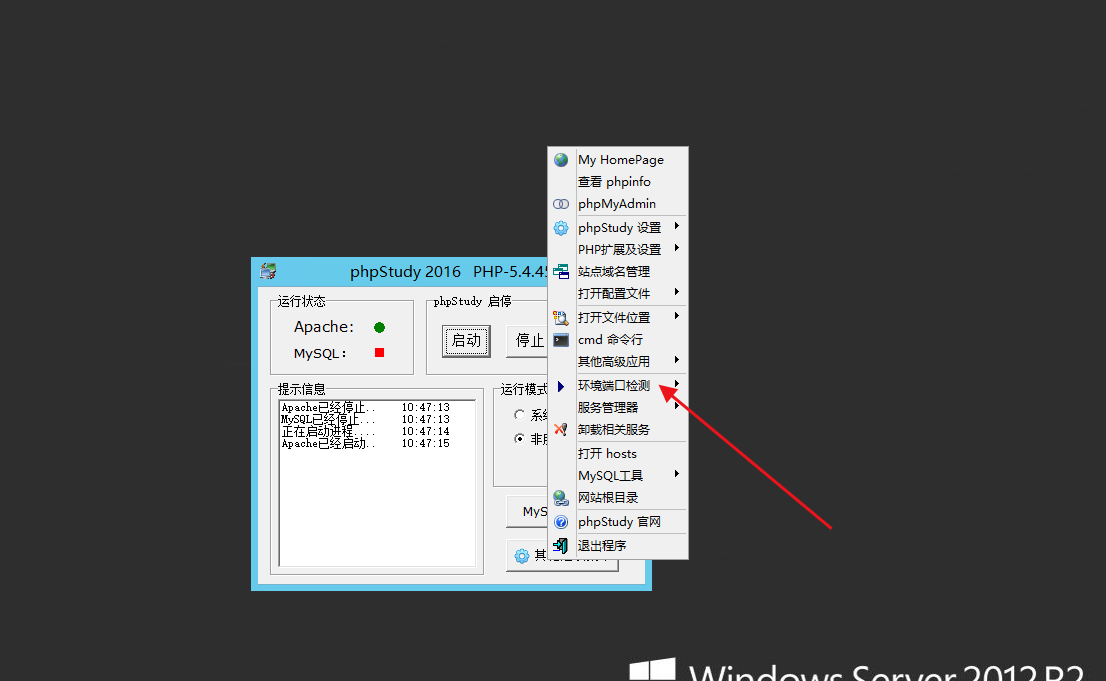
Task: Expand the PHP扩展及设置 submenu
Action: coord(620,250)
